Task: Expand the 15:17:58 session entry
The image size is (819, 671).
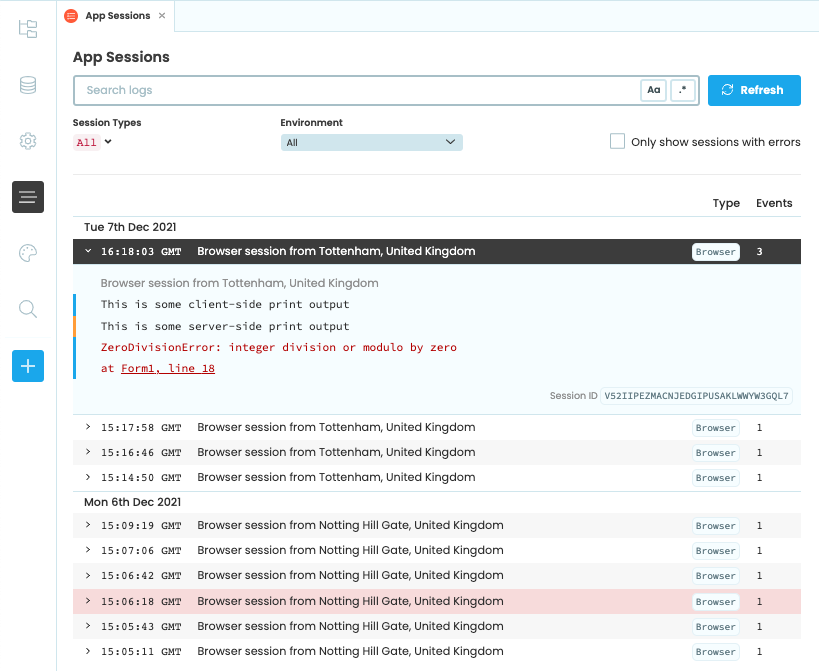Action: [88, 427]
